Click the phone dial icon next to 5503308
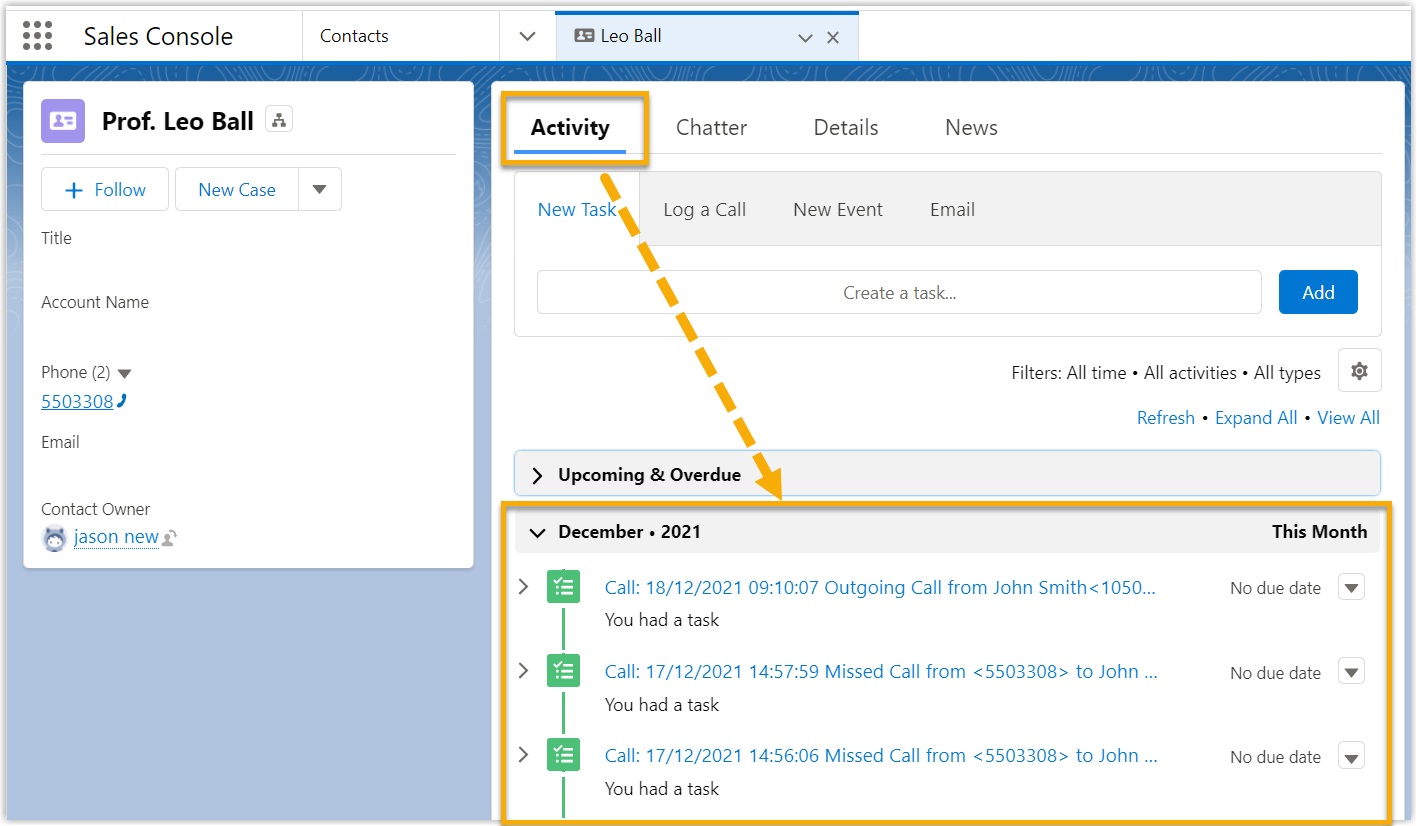 (x=122, y=402)
